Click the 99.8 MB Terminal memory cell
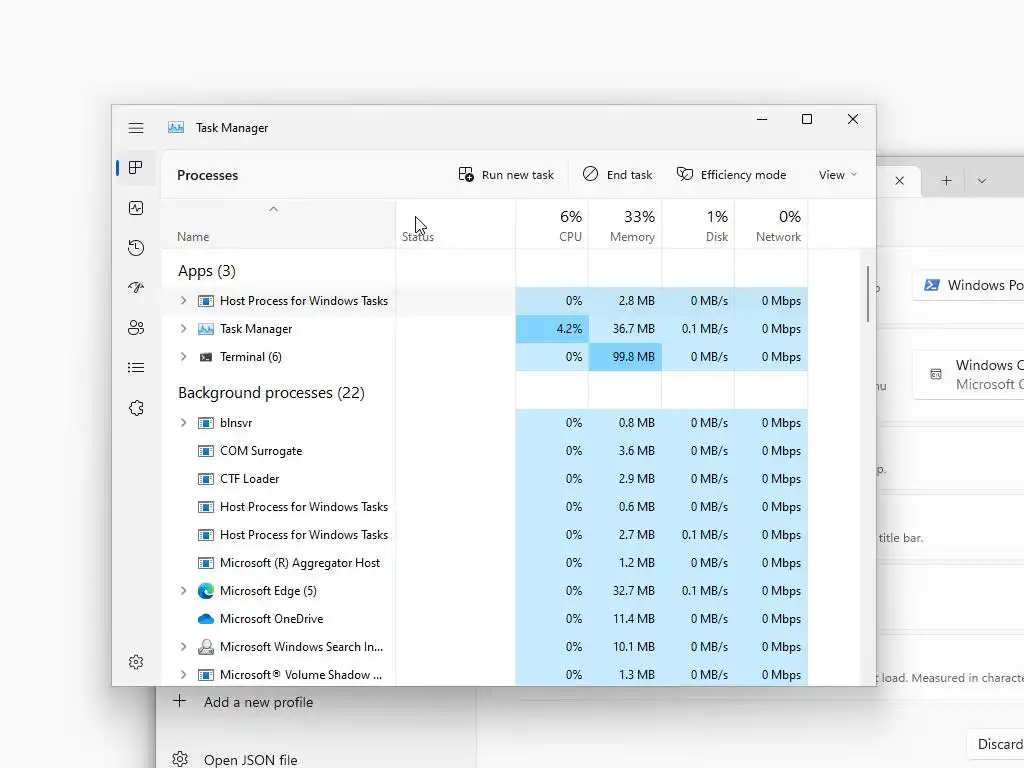This screenshot has width=1024, height=768. point(626,357)
